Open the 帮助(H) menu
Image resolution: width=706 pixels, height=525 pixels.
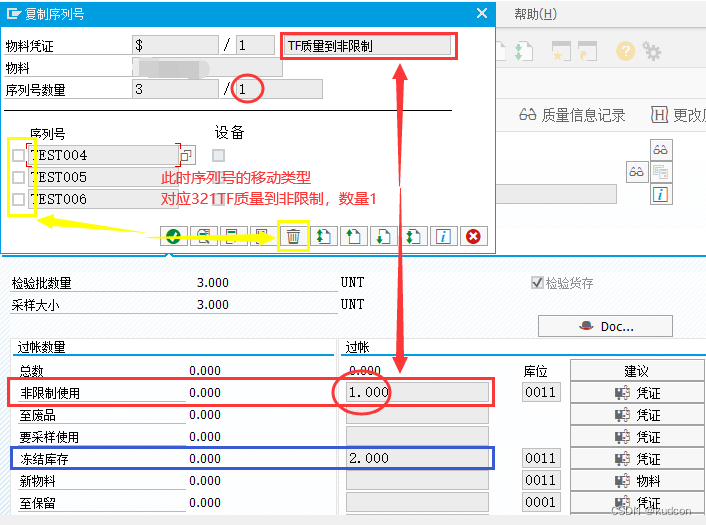click(x=535, y=14)
